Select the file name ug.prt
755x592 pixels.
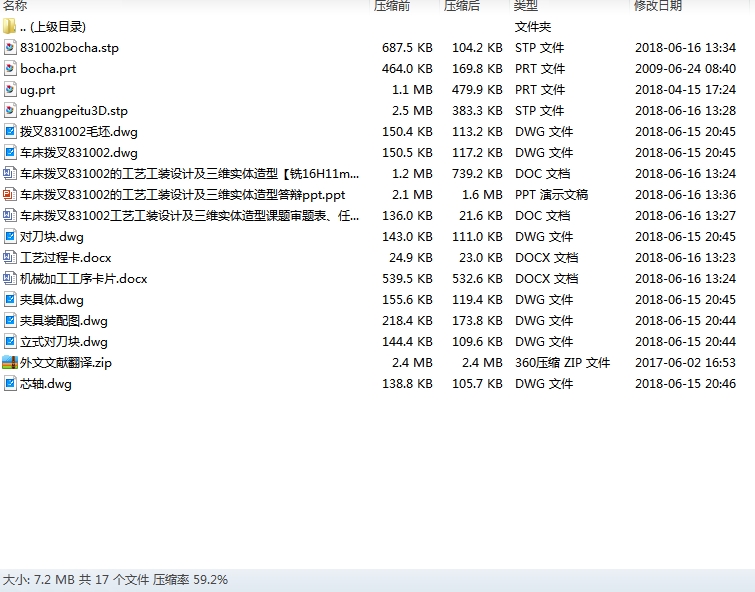coord(38,90)
